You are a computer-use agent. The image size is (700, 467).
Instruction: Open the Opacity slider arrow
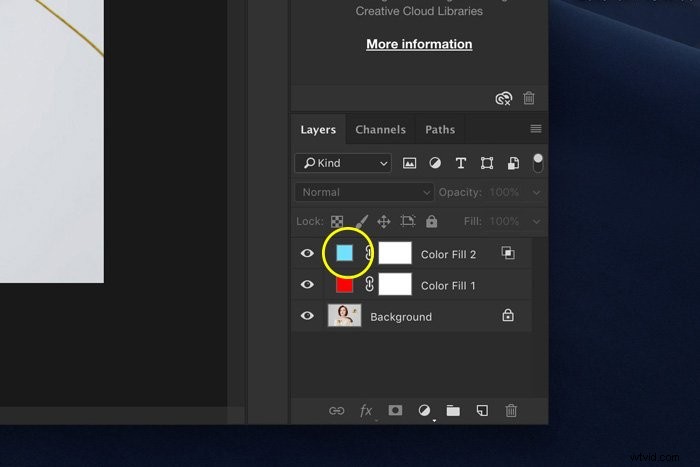536,193
